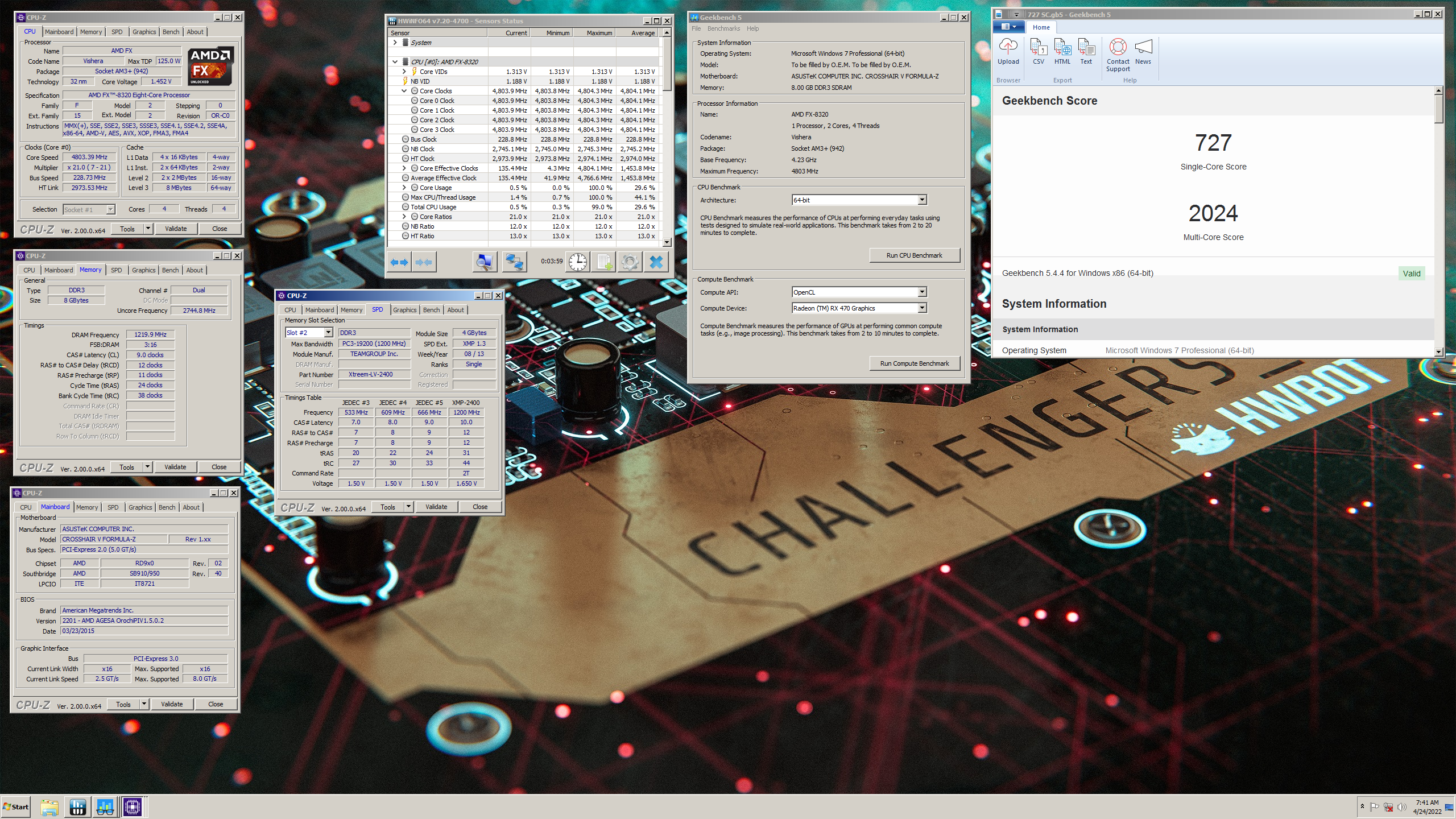The width and height of the screenshot is (1456, 819).
Task: Open HWiNFO sensor settings gear icon
Action: coord(630,262)
